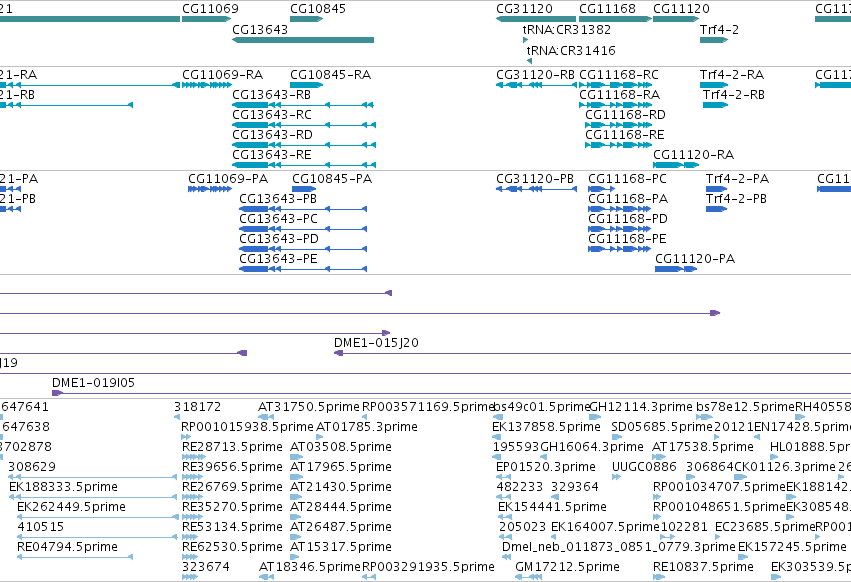851x582 pixels.
Task: Click protein CG31120-PB
Action: (536, 189)
